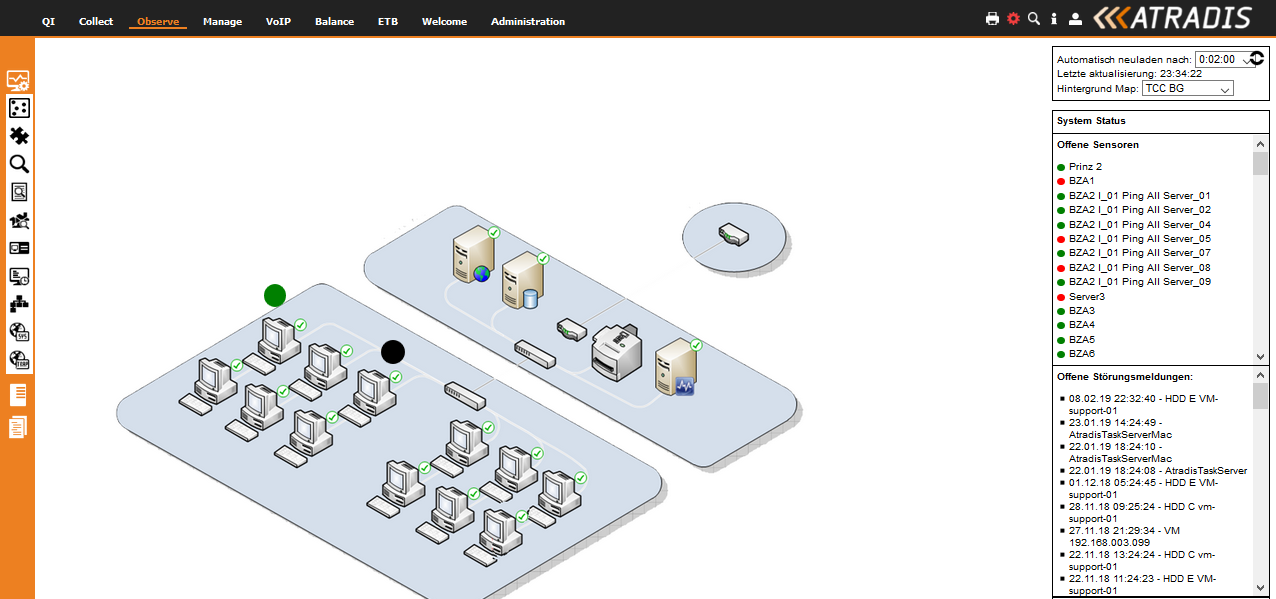Open the ETB menu

(x=388, y=21)
